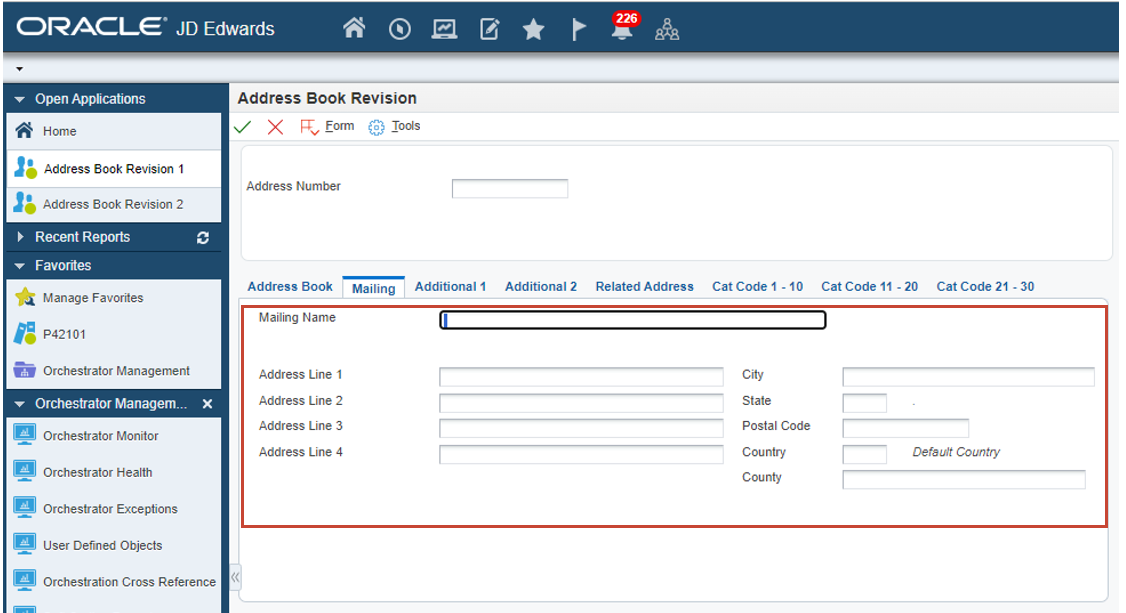Open Manage Favorites link
1126x613 pixels.
pyautogui.click(x=93, y=298)
